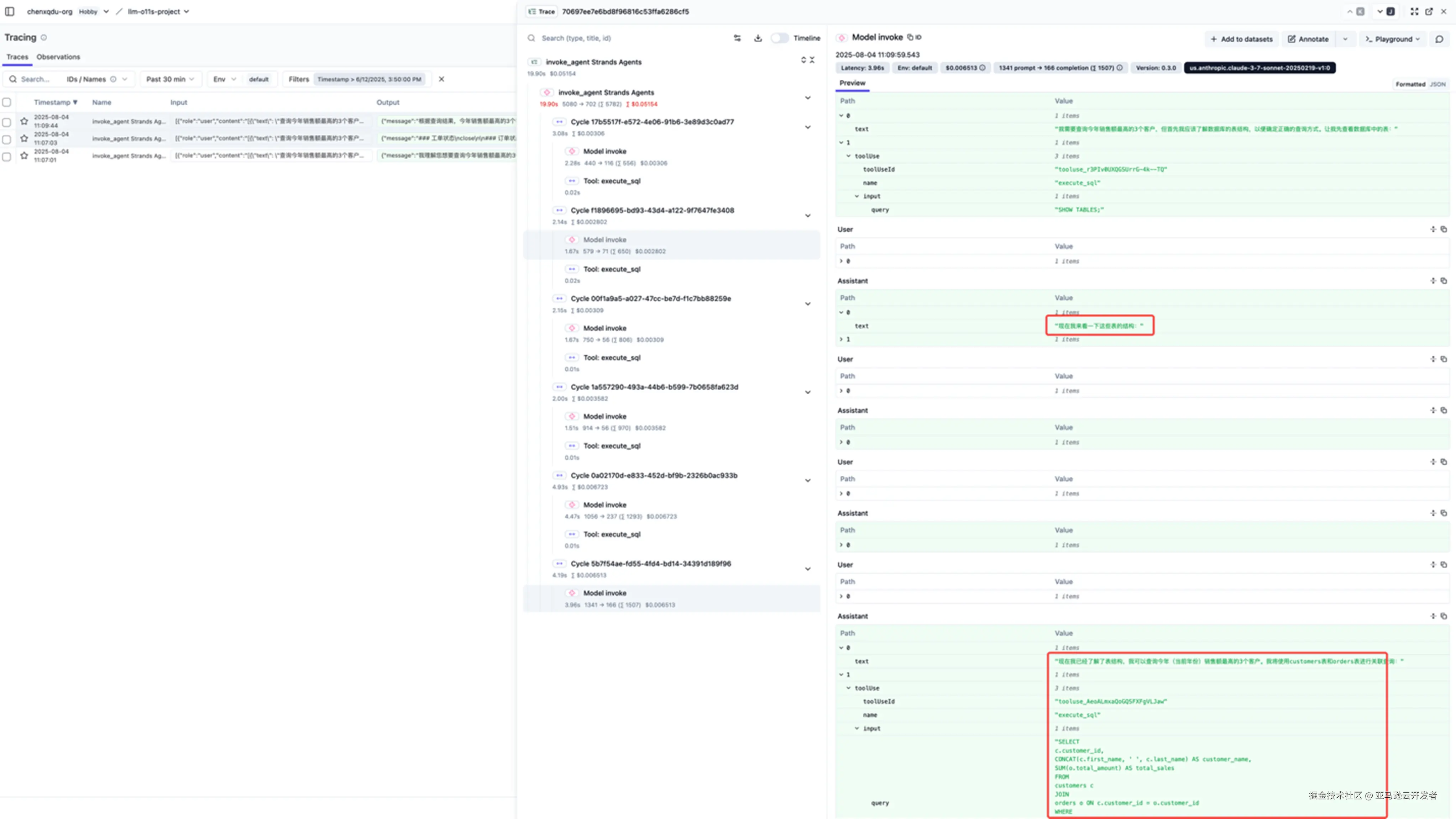Screen dimensions: 1456x819
Task: Click the Annotate button
Action: coord(1308,39)
